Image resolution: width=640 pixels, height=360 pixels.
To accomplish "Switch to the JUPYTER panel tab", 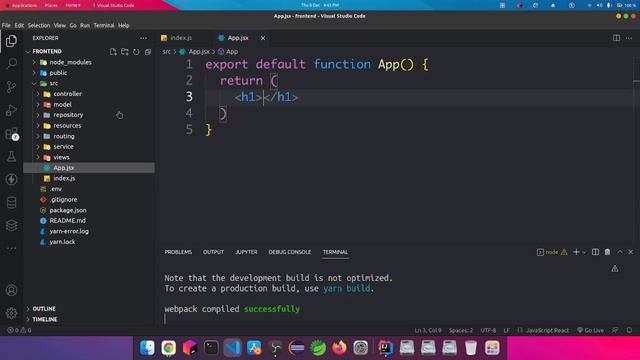I will coord(246,252).
